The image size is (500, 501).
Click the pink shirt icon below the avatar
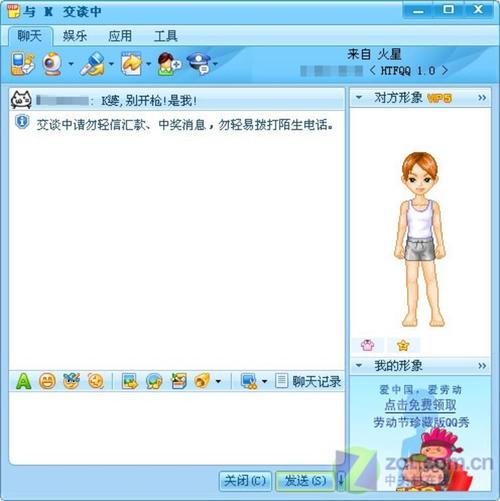tap(367, 345)
